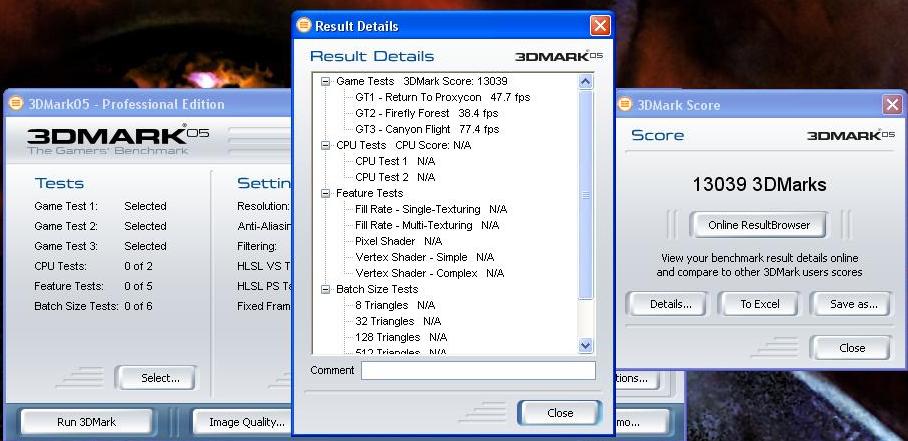Image resolution: width=908 pixels, height=441 pixels.
Task: Close the Result Details dialog via Close button
Action: 560,413
